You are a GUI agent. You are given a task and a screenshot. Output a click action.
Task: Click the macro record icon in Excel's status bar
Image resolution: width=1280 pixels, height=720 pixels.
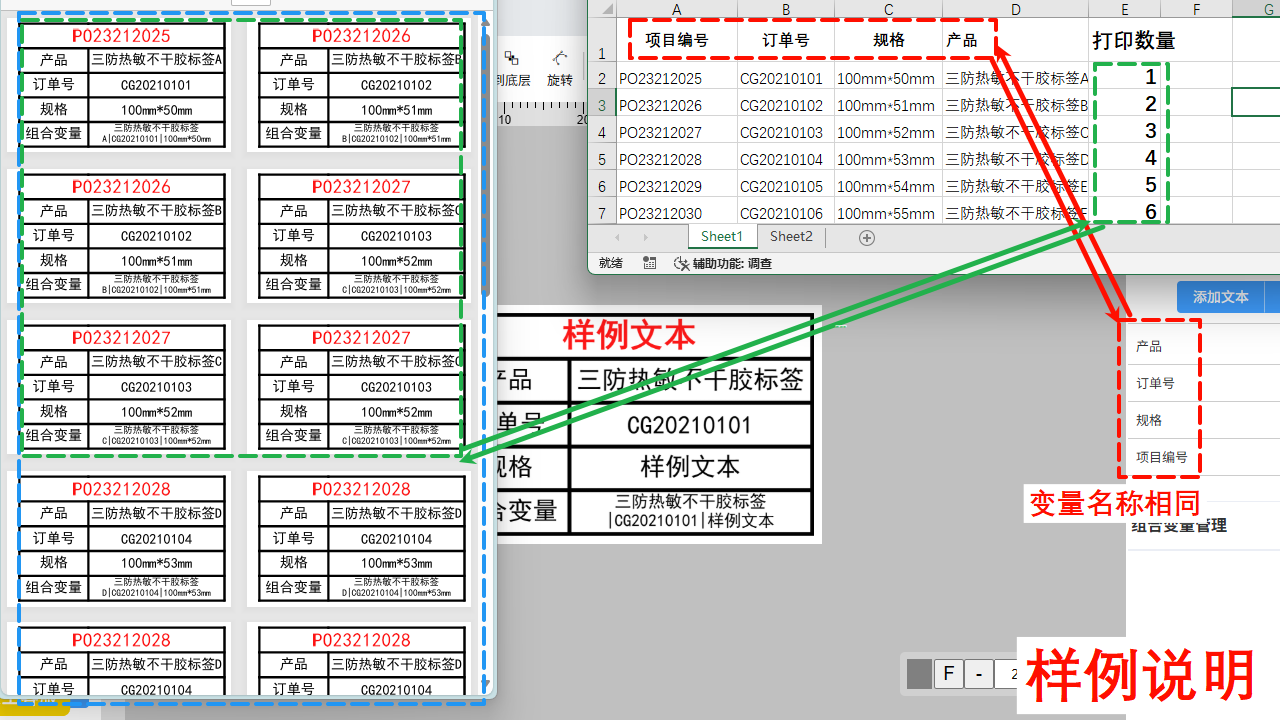tap(649, 263)
